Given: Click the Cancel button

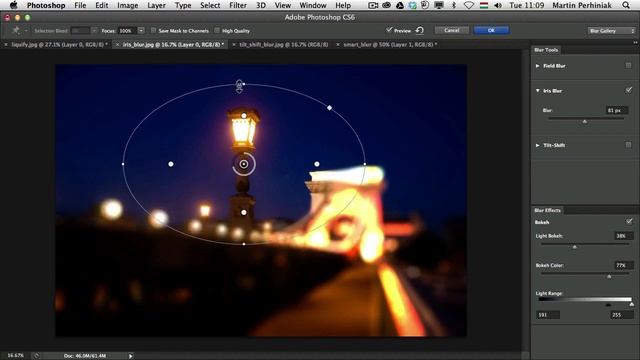Looking at the screenshot, I should [x=451, y=30].
